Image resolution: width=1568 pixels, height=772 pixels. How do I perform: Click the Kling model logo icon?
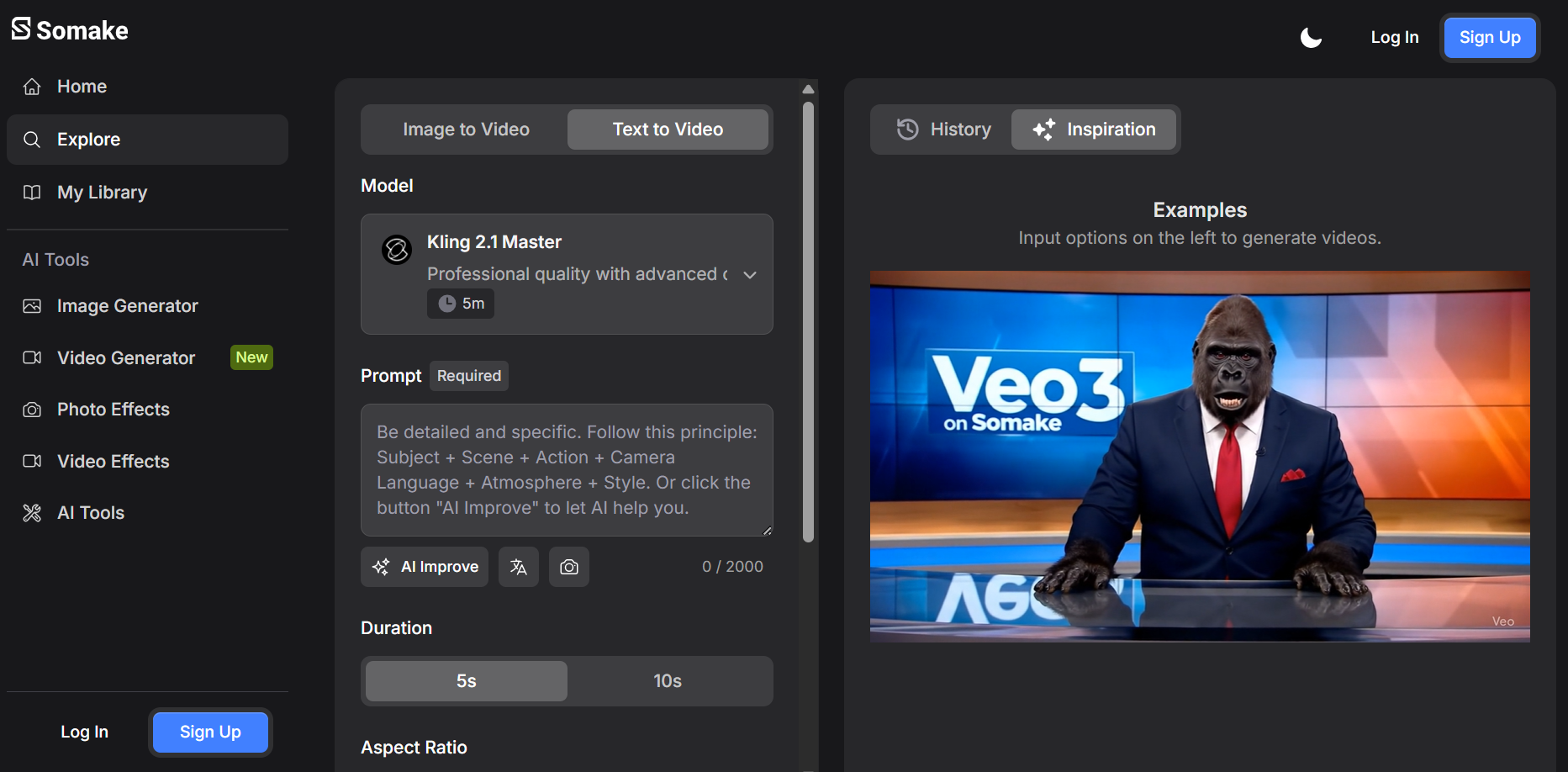[x=397, y=250]
